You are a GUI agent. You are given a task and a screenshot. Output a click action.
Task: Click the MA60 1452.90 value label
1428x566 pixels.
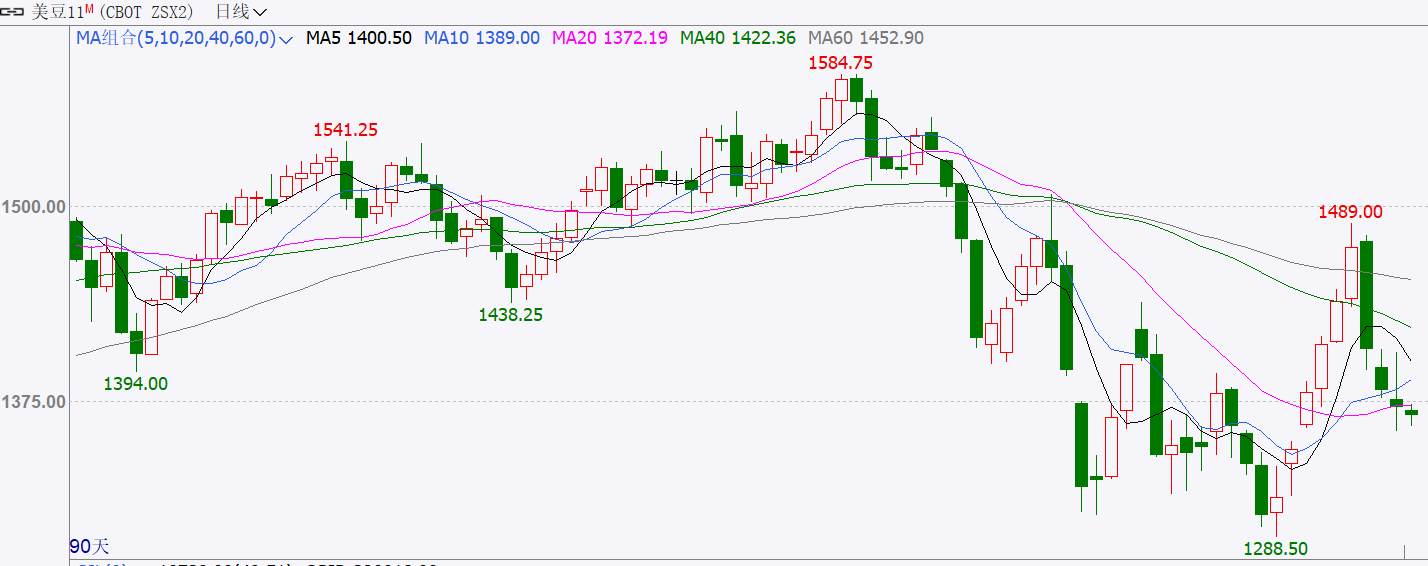click(x=866, y=38)
